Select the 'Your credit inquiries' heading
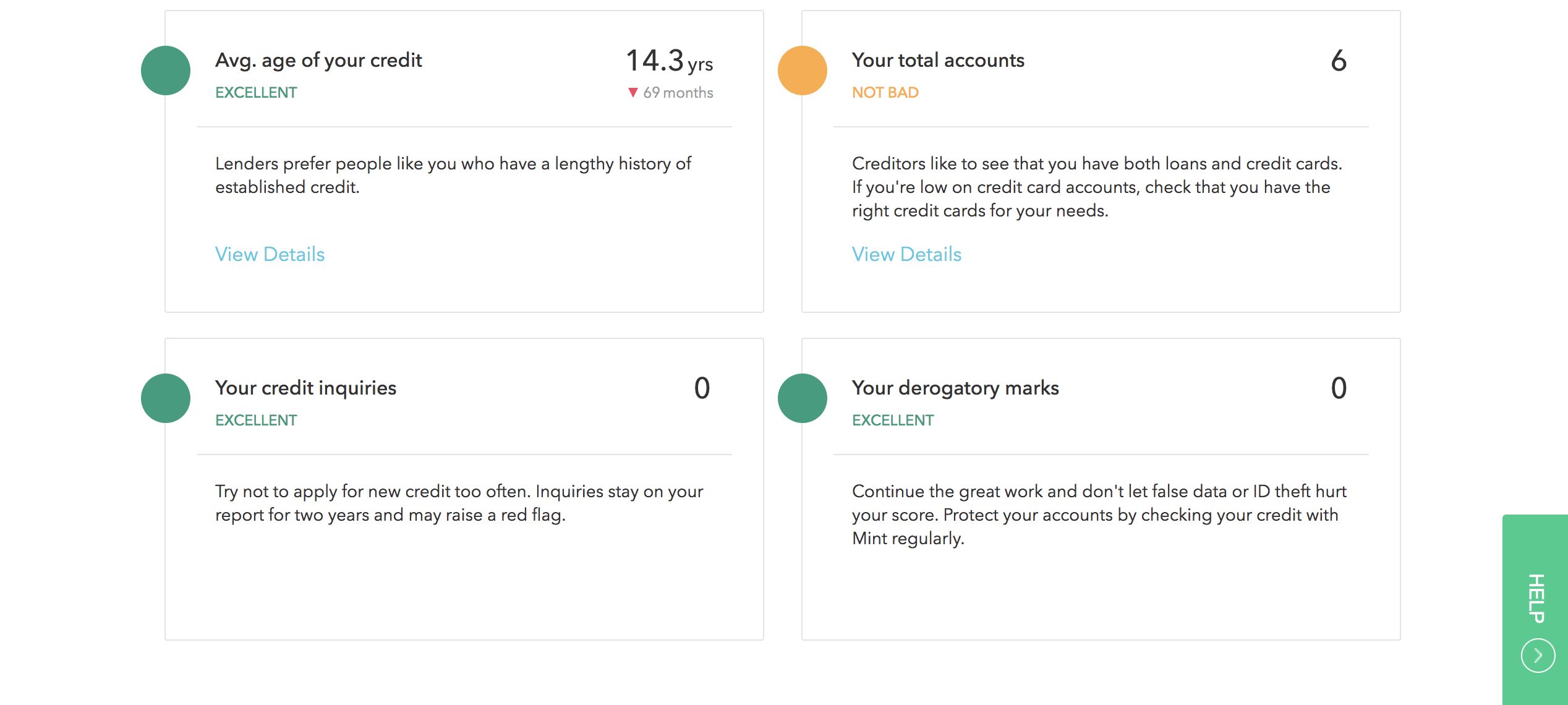This screenshot has width=1568, height=705. click(x=305, y=388)
